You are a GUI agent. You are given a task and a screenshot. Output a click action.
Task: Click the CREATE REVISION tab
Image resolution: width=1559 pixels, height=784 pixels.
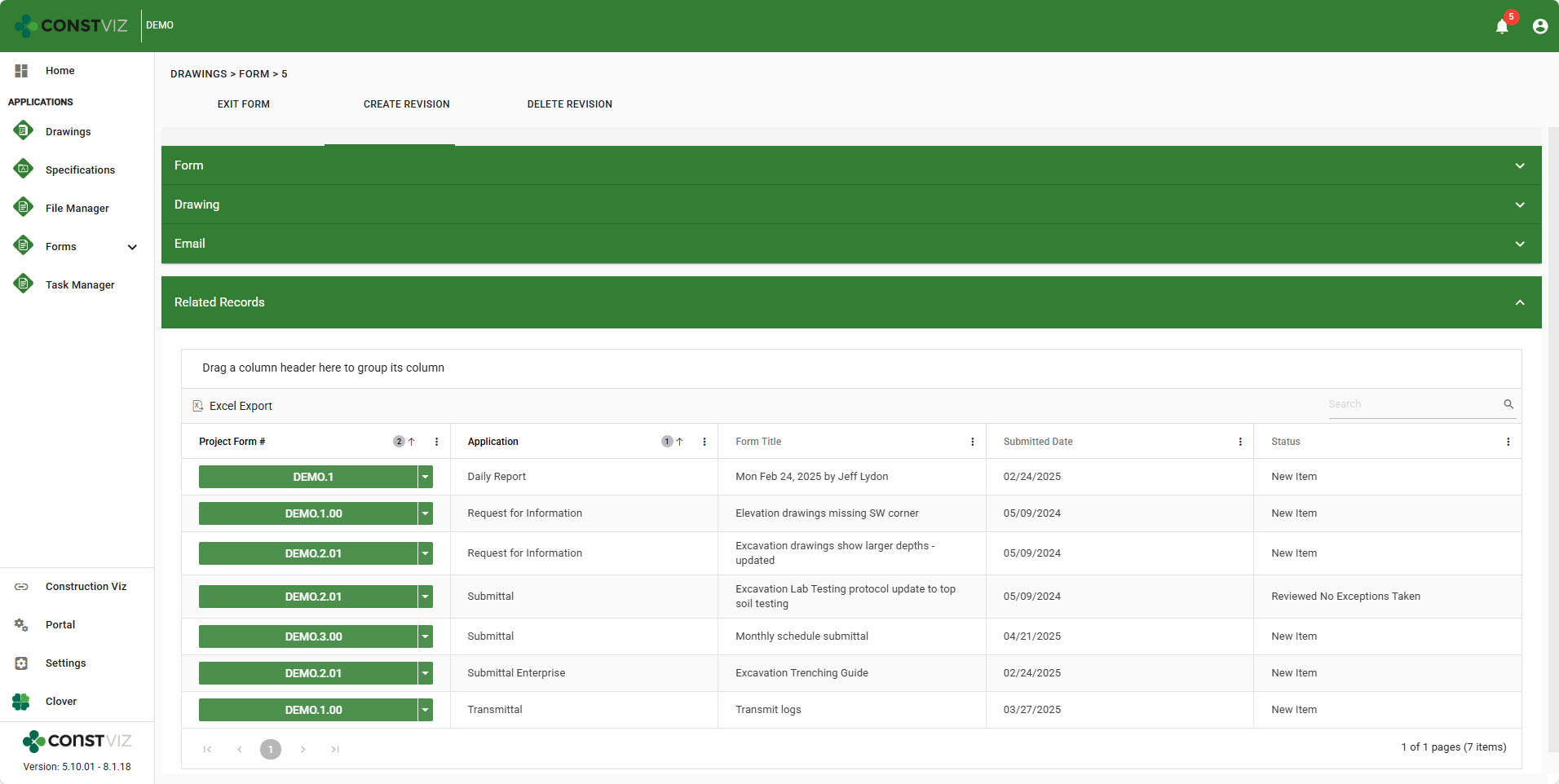tap(406, 104)
